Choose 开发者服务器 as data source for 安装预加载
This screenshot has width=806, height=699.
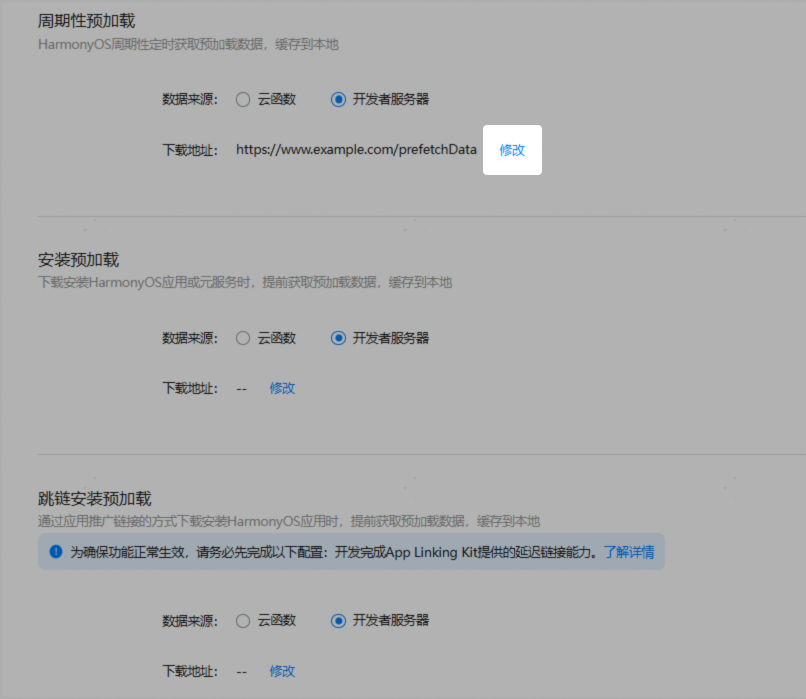338,338
